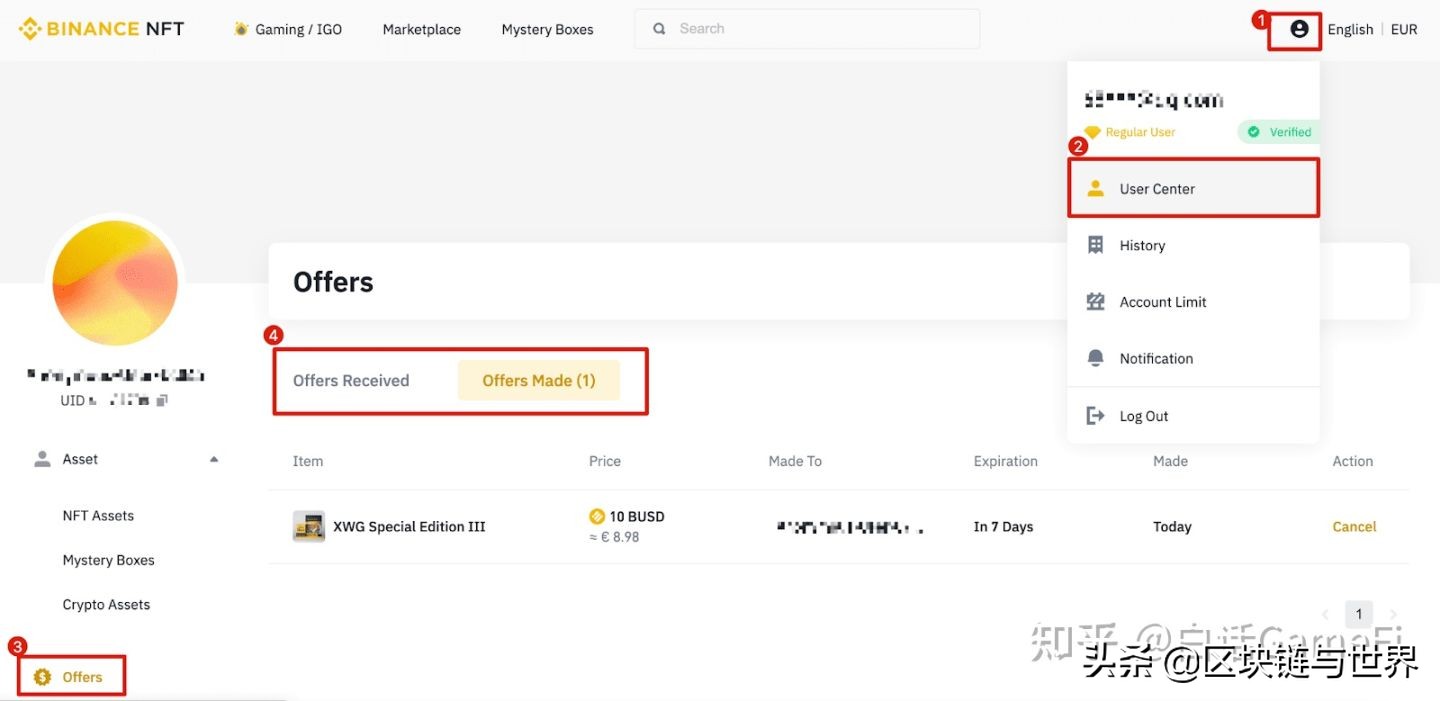Click the Today made-date cell

pos(1172,527)
